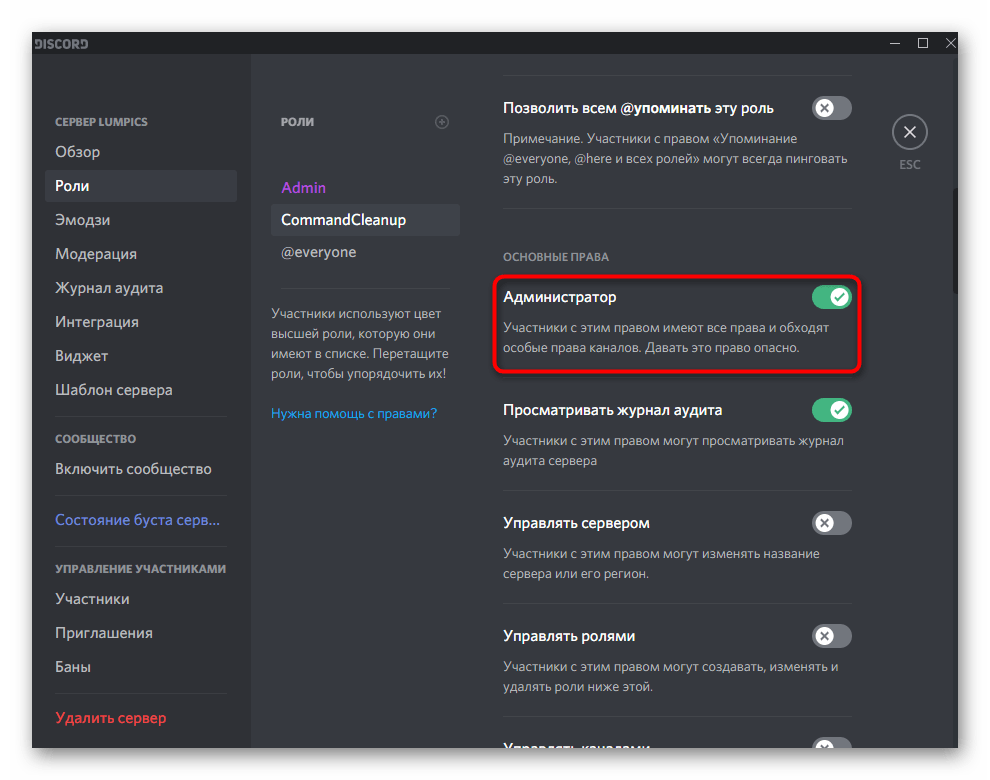Screen dimensions: 990x780
Task: Open 'Нужна помощь с правами?' link
Action: point(354,414)
